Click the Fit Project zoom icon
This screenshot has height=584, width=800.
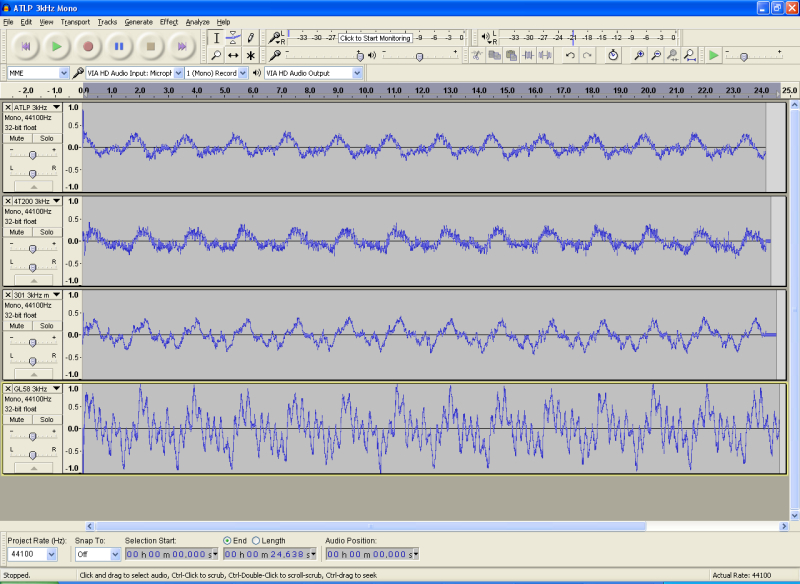pos(690,55)
